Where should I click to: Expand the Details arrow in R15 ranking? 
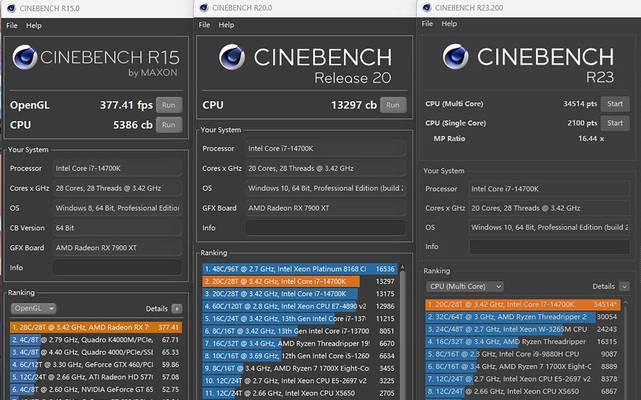click(177, 309)
